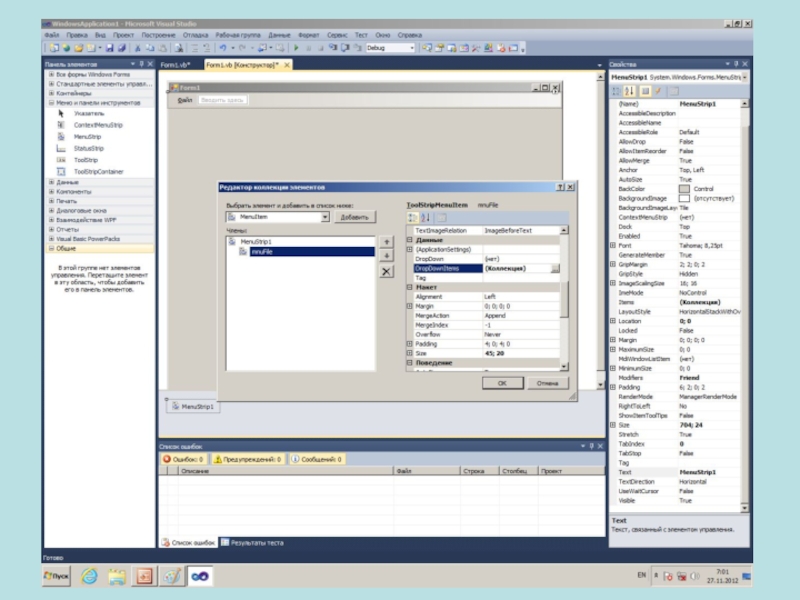Switch to the Form1.vb tab
Image resolution: width=800 pixels, height=600 pixels.
(x=175, y=64)
